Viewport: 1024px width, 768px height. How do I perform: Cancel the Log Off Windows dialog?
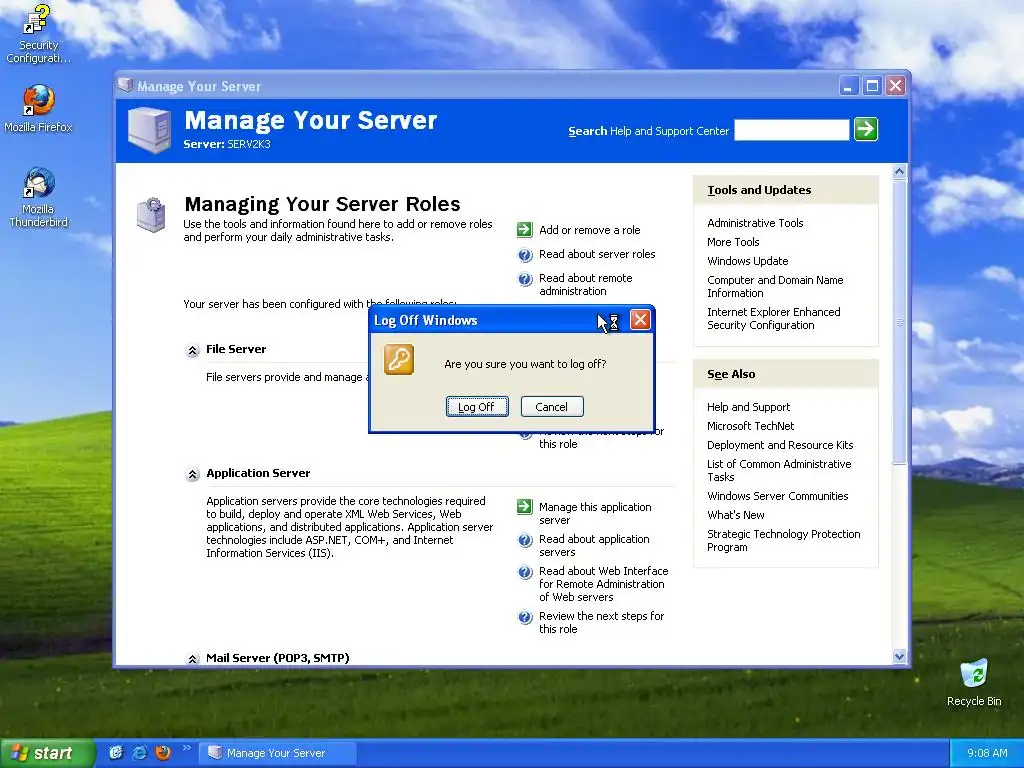(552, 407)
